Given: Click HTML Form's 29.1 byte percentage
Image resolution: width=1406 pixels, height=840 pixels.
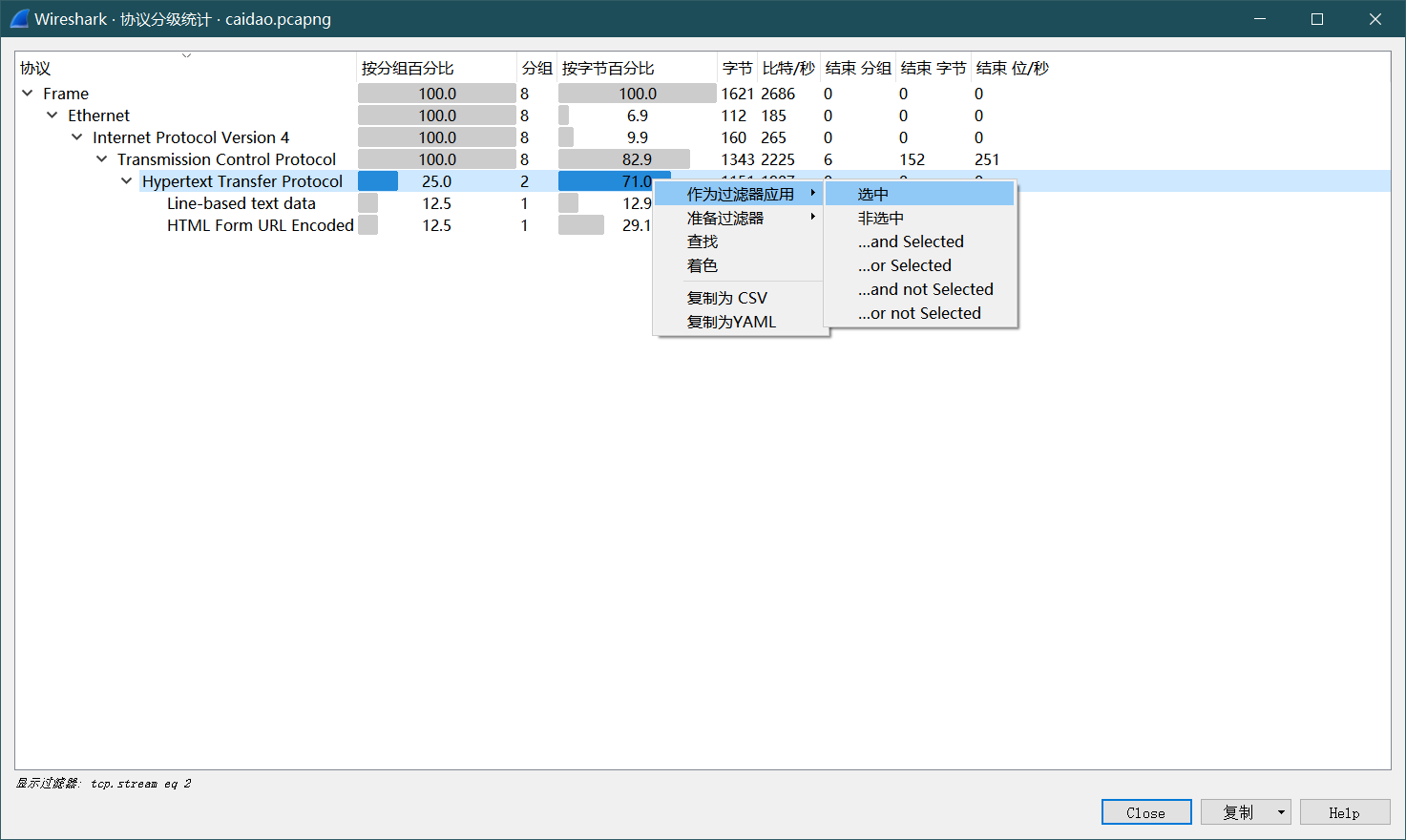Looking at the screenshot, I should pos(637,225).
